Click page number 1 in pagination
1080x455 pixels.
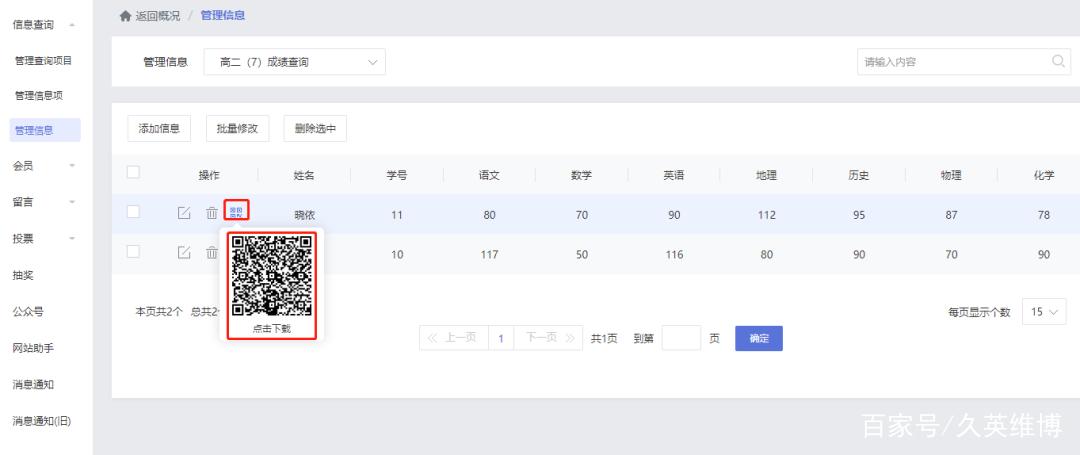point(501,339)
